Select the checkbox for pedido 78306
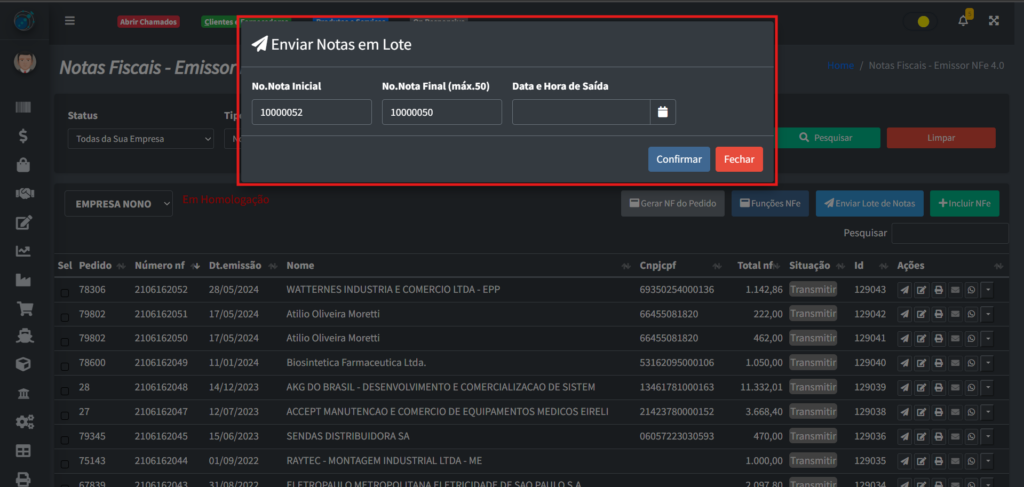Viewport: 1024px width, 487px height. pos(65,291)
